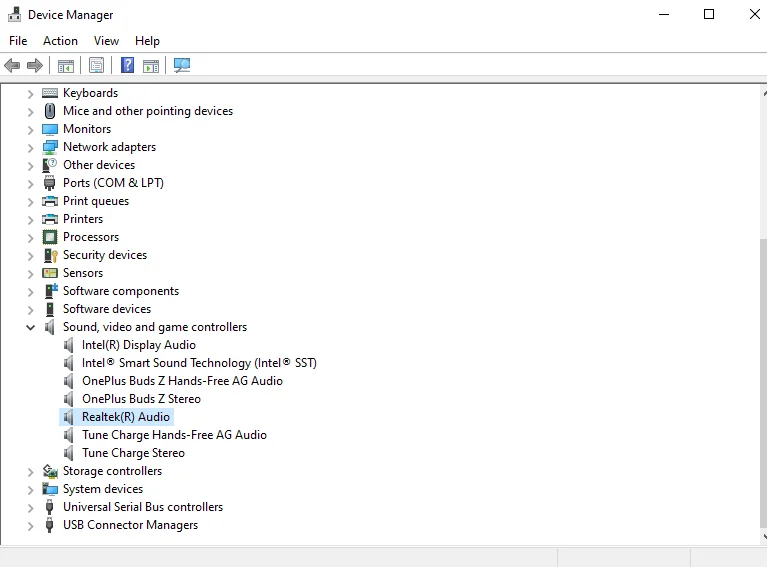This screenshot has height=567, width=767.
Task: Expand the Security devices node
Action: [x=30, y=256]
